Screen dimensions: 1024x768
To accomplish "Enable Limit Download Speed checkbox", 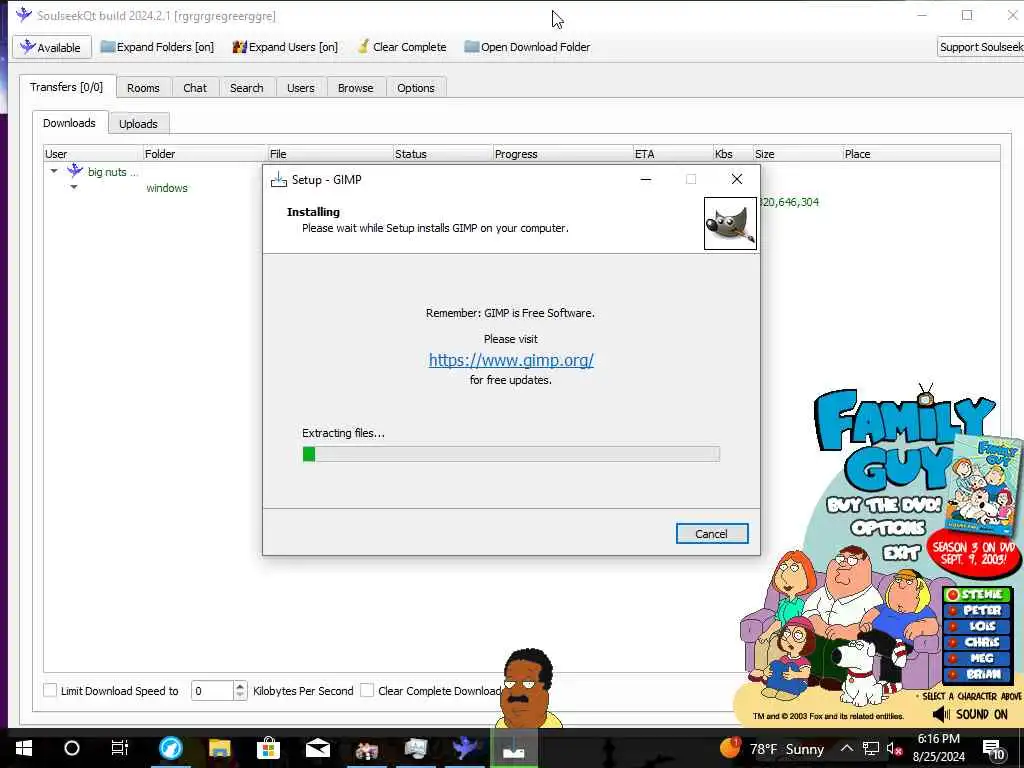I will [50, 690].
